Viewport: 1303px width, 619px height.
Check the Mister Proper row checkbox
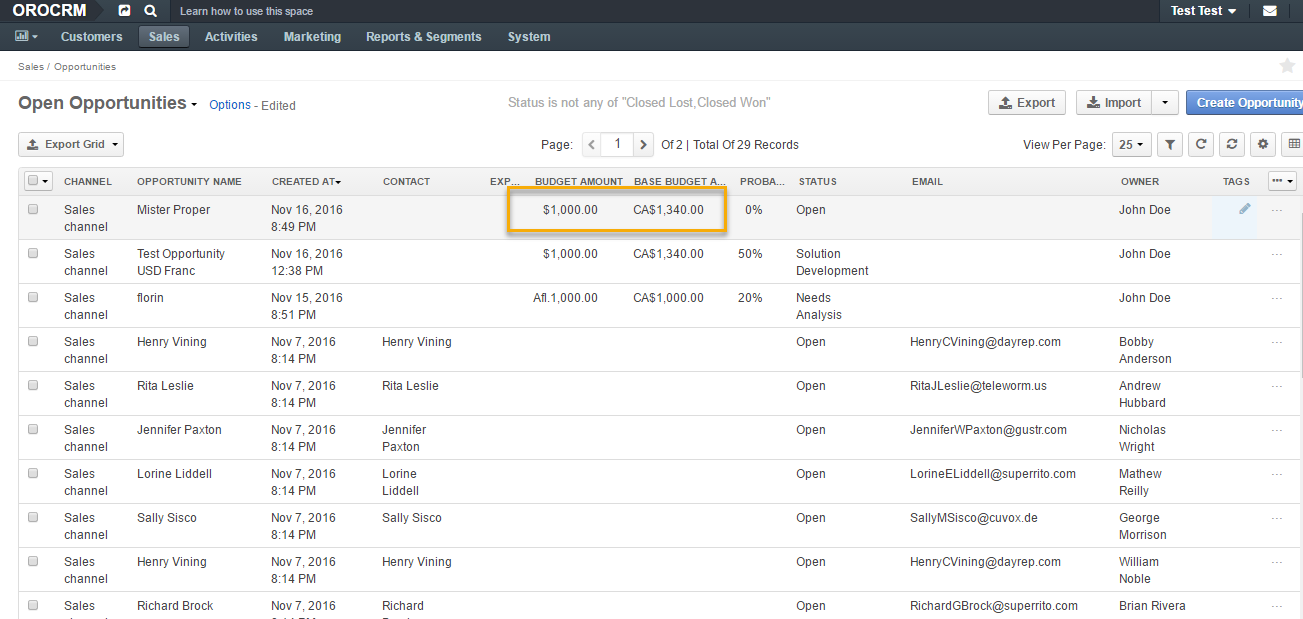click(33, 210)
